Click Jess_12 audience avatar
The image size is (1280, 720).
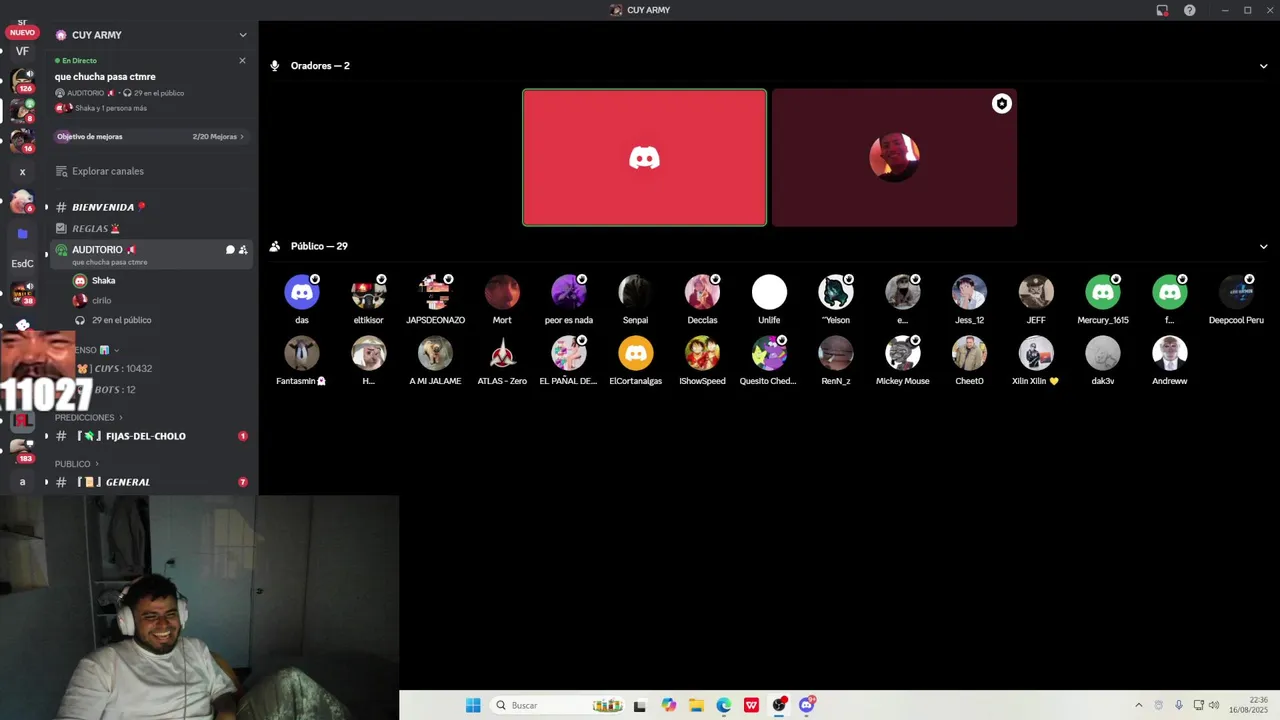(x=969, y=292)
